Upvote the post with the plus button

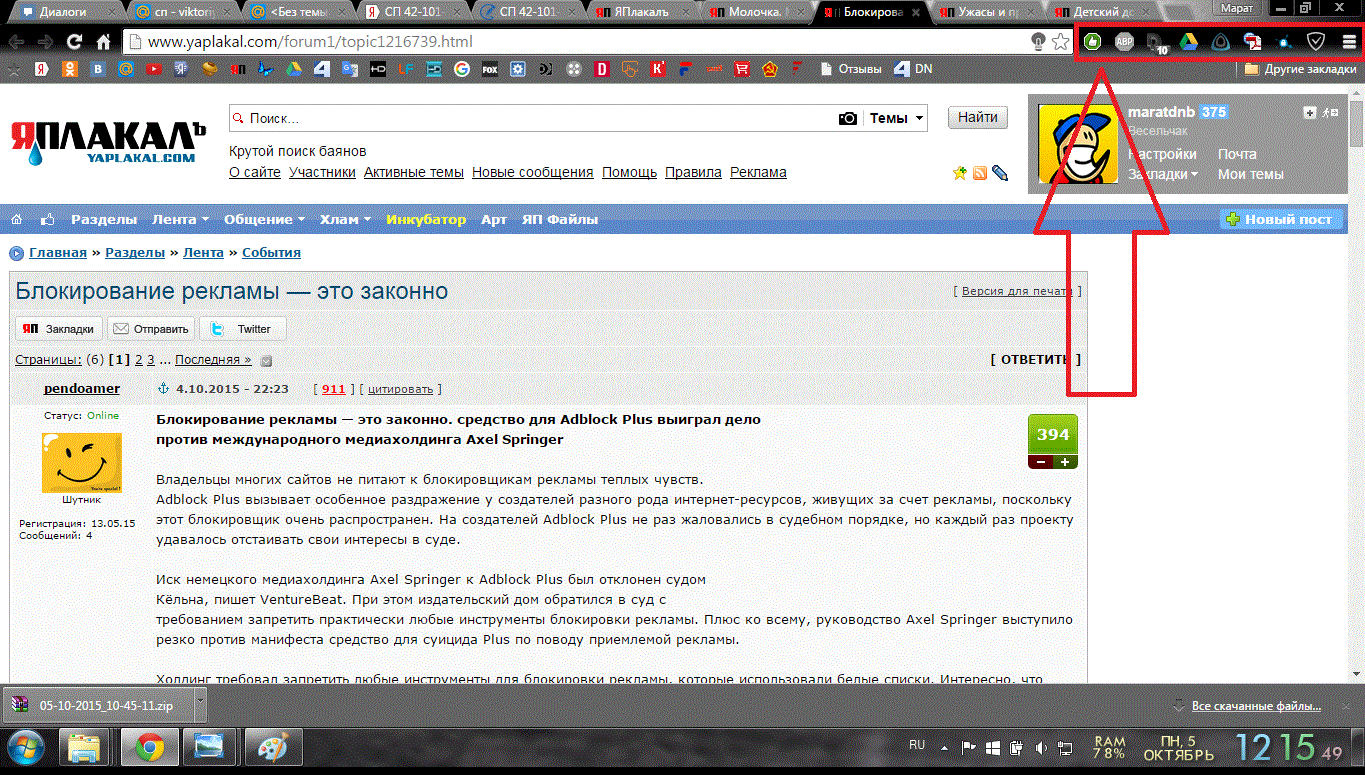coord(1064,462)
